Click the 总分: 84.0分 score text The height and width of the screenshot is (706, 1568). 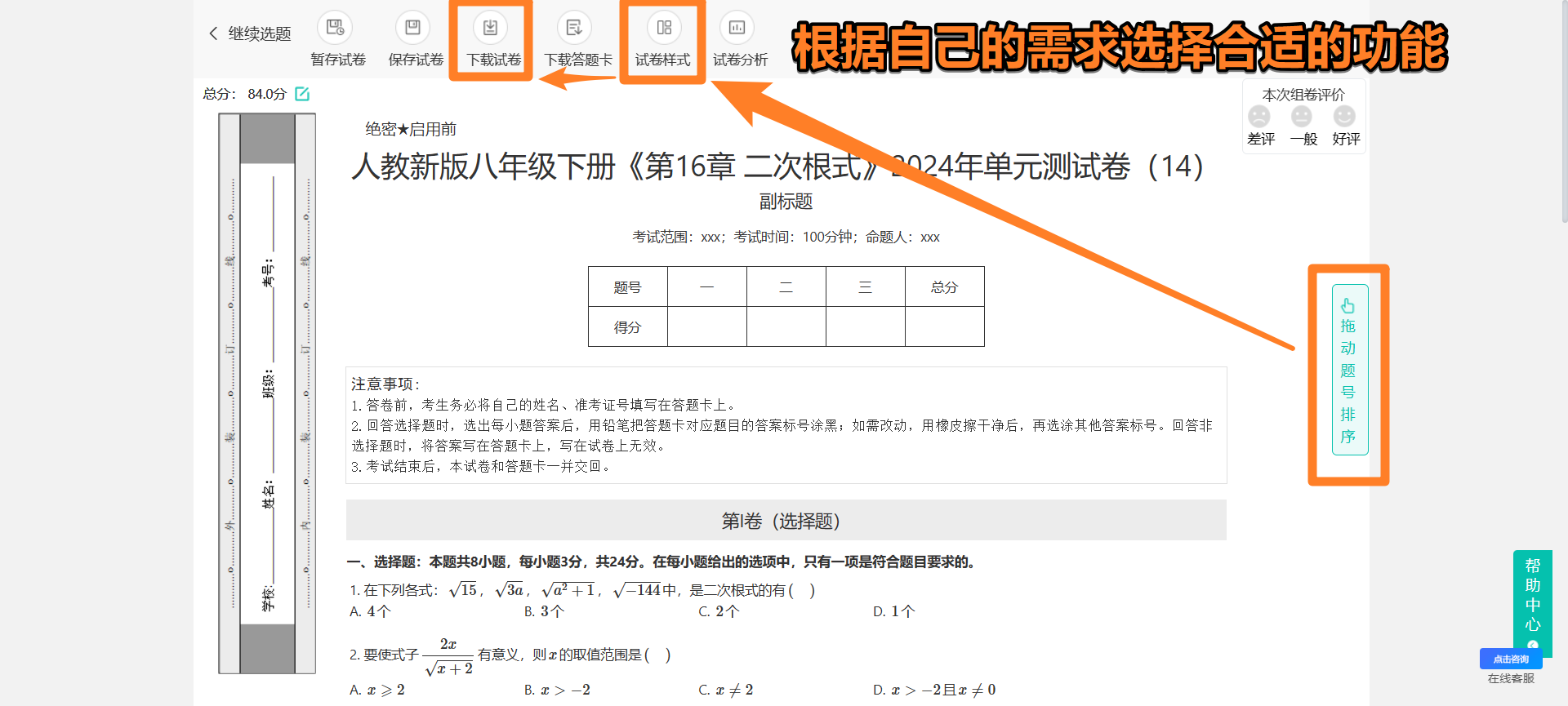(x=245, y=94)
